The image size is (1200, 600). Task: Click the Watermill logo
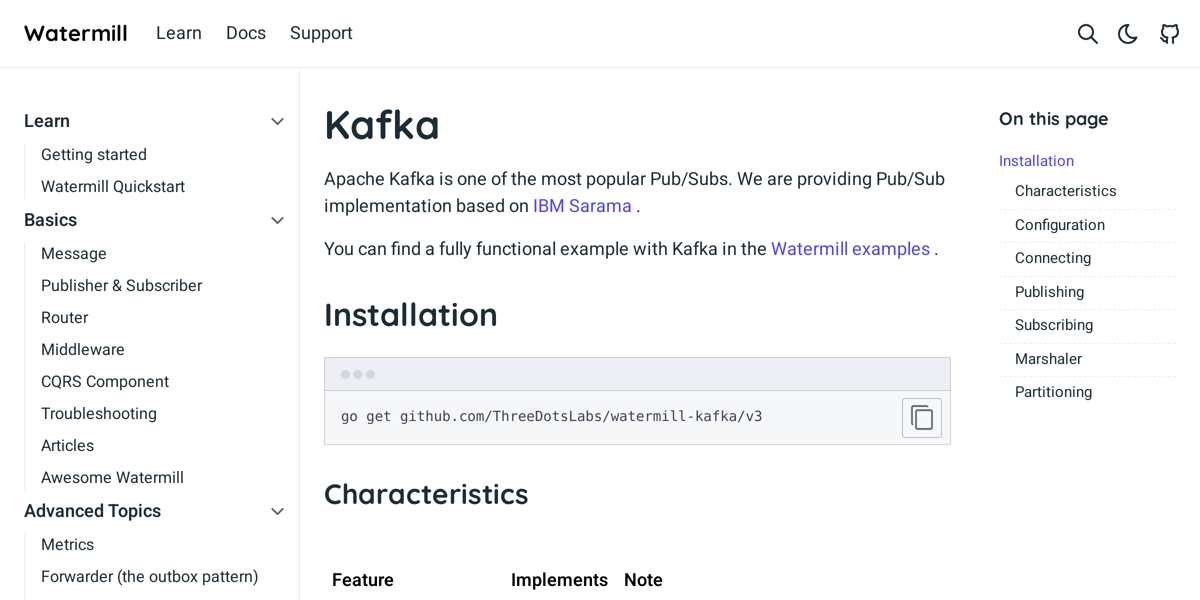pos(75,32)
